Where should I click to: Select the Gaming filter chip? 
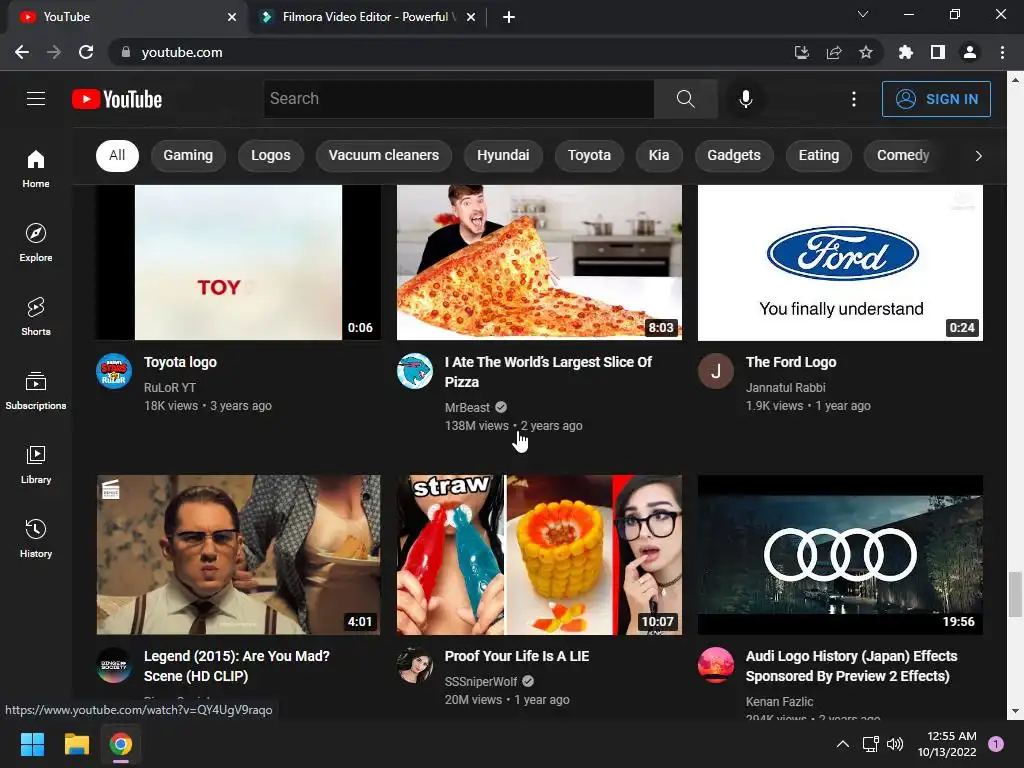tap(188, 155)
